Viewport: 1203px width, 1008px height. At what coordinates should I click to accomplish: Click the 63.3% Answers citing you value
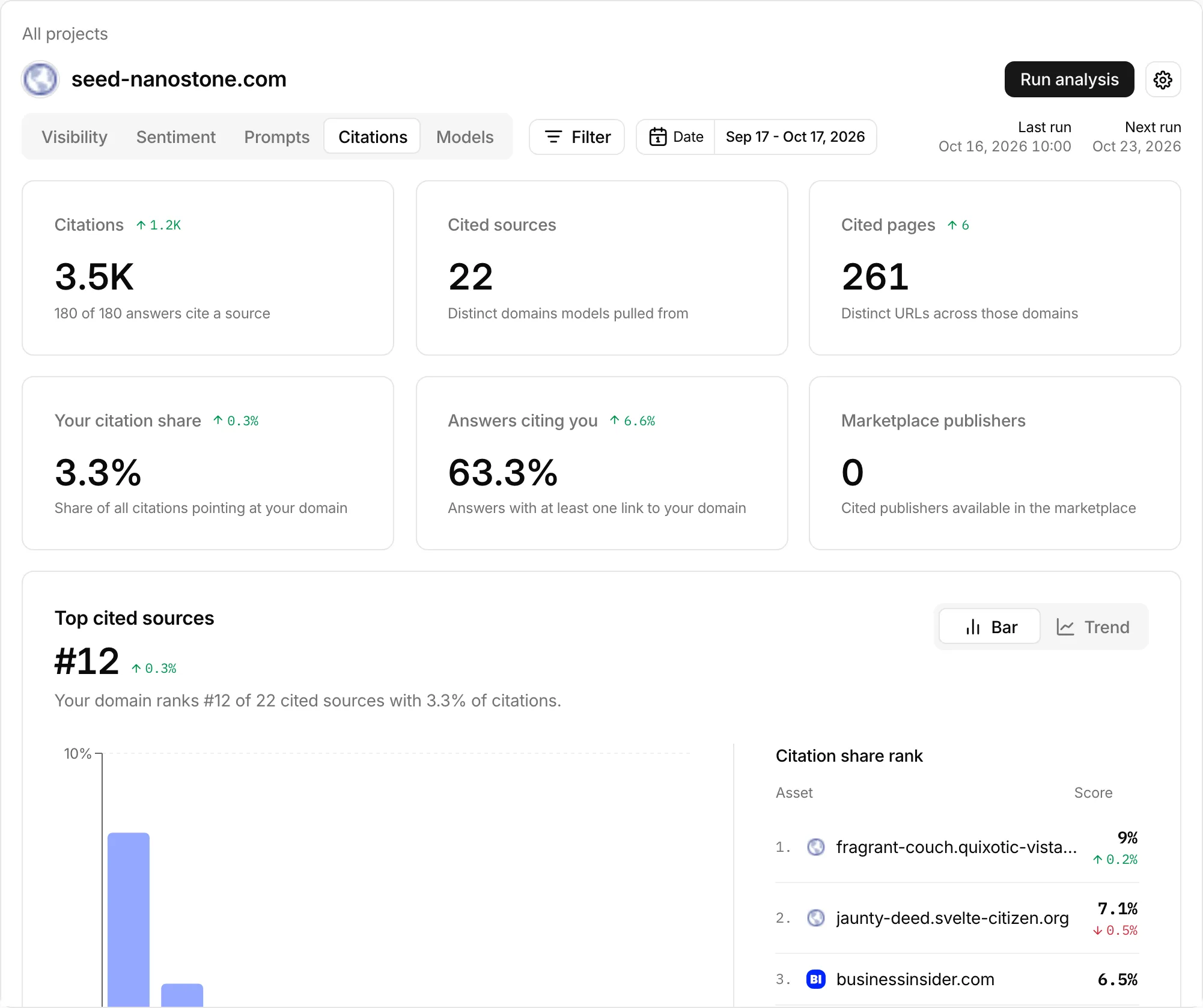point(503,472)
